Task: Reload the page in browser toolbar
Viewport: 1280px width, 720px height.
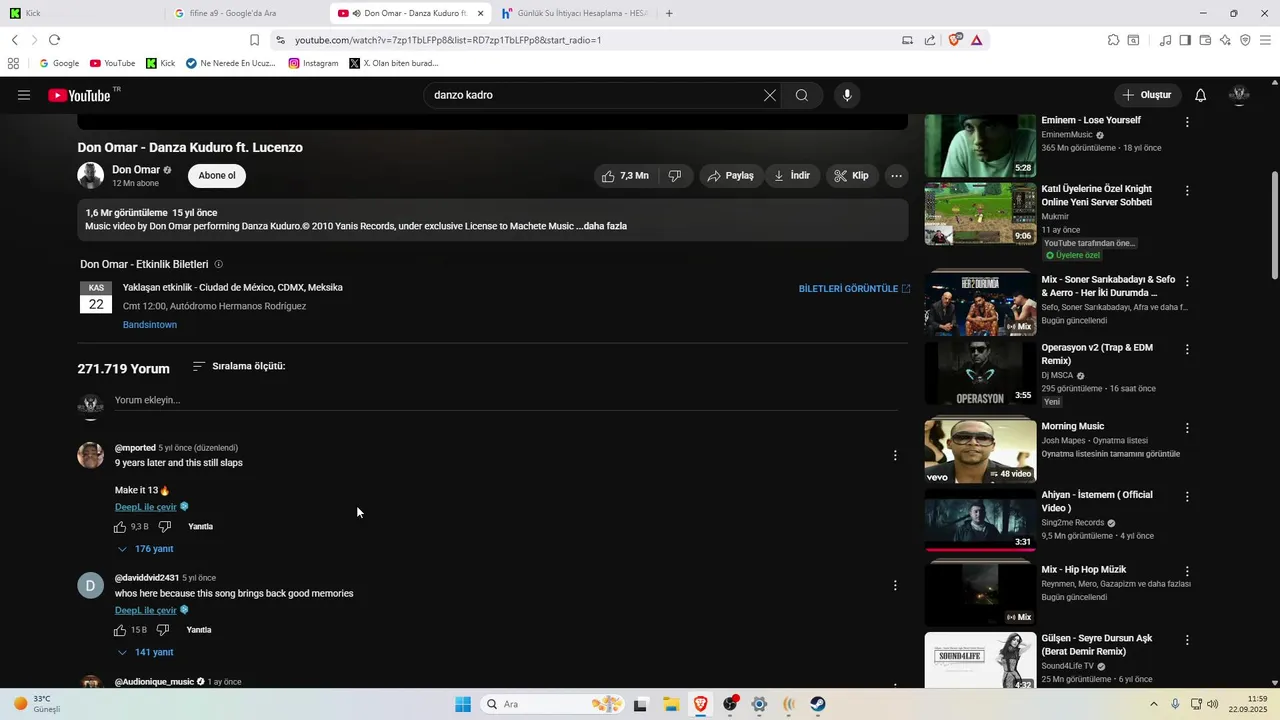Action: pos(54,40)
